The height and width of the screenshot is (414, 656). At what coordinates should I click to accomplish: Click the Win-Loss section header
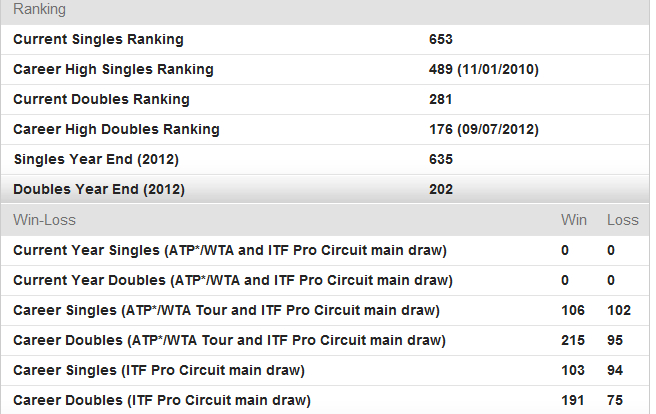coord(44,220)
